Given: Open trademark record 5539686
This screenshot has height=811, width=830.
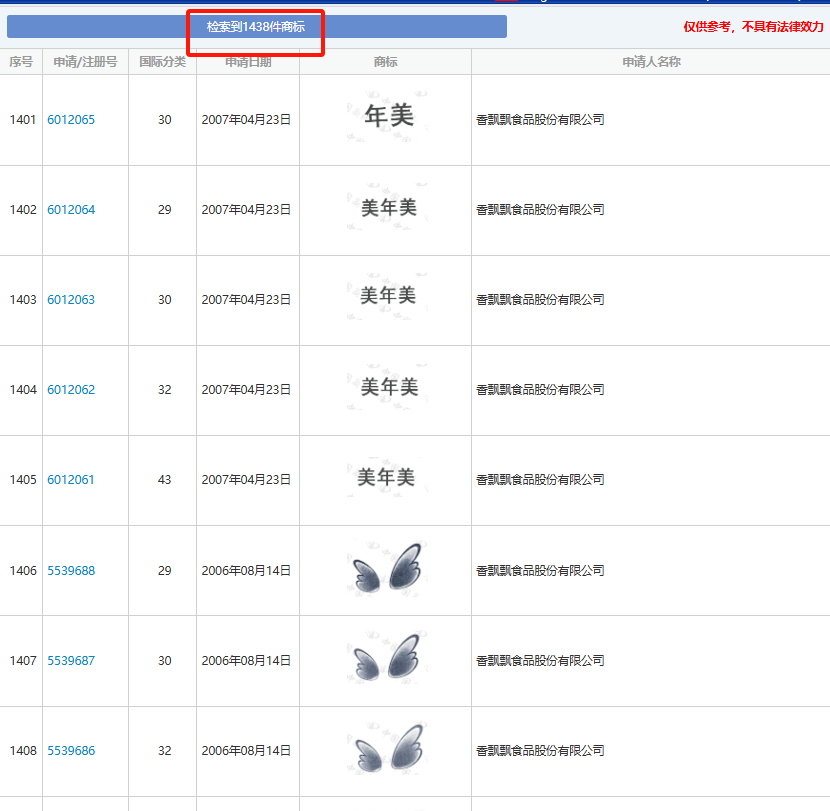Looking at the screenshot, I should click(71, 751).
